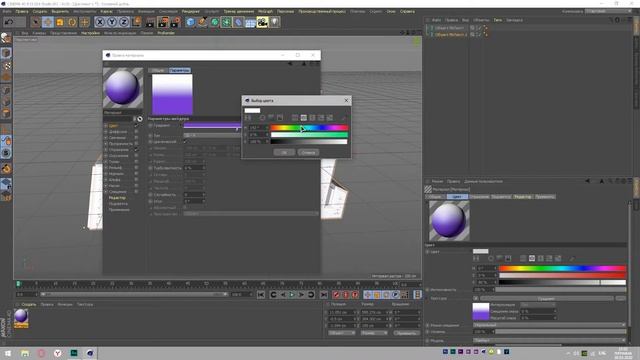Click the Camera icon in the top toolbar
The height and width of the screenshot is (360, 640).
click(x=262, y=22)
